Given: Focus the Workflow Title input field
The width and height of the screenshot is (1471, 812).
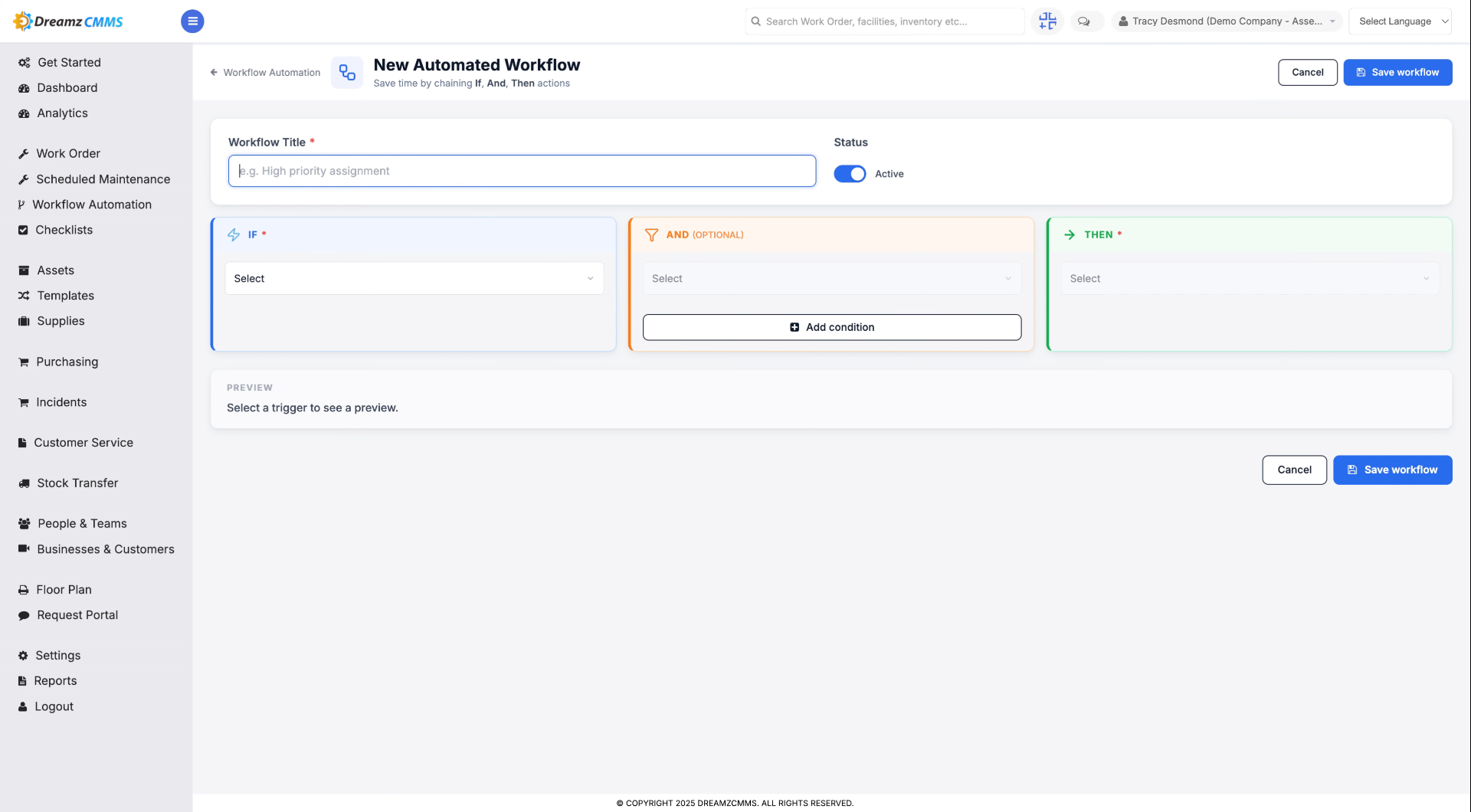Looking at the screenshot, I should (x=522, y=171).
